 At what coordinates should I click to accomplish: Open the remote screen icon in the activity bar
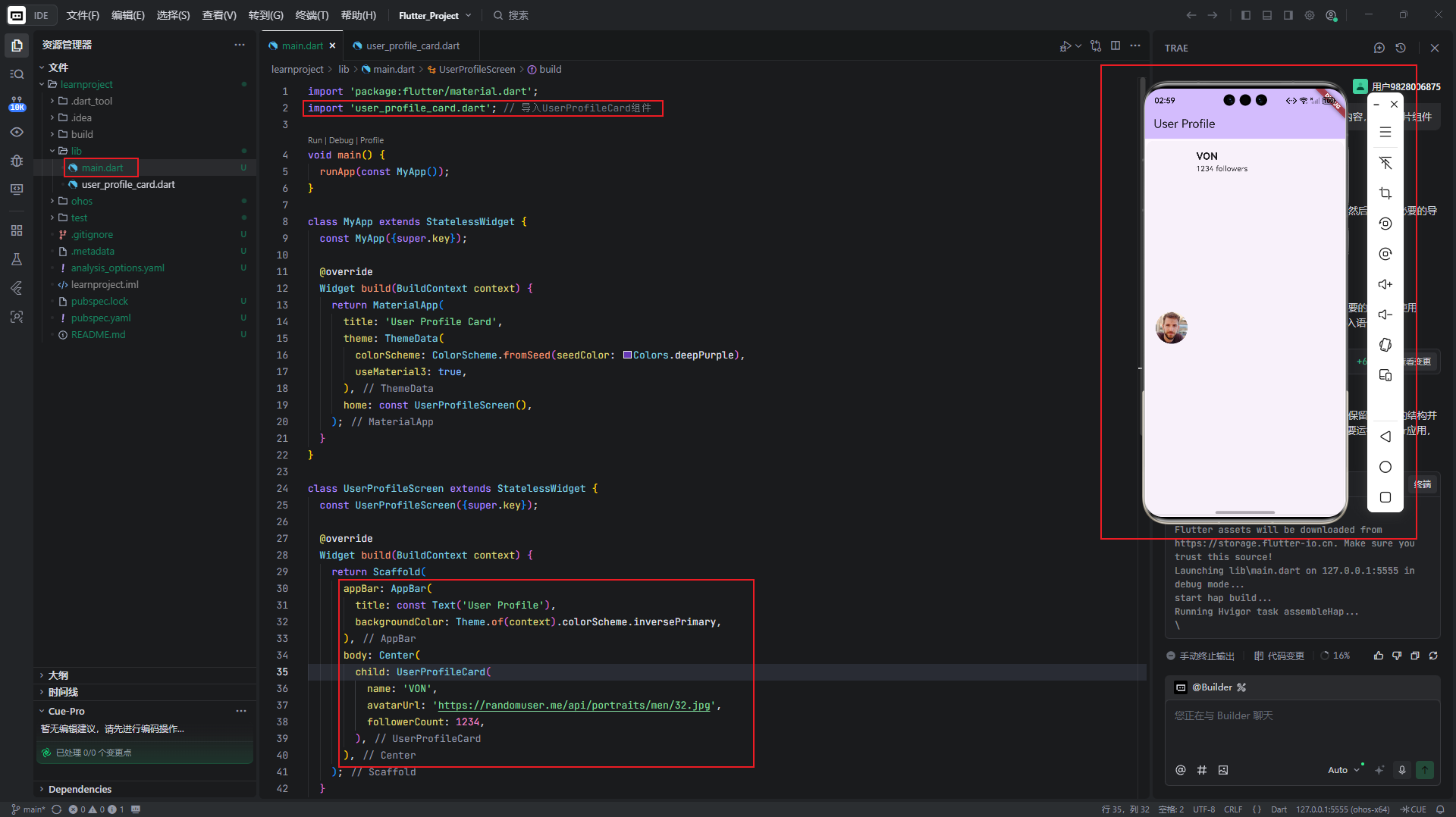point(17,189)
